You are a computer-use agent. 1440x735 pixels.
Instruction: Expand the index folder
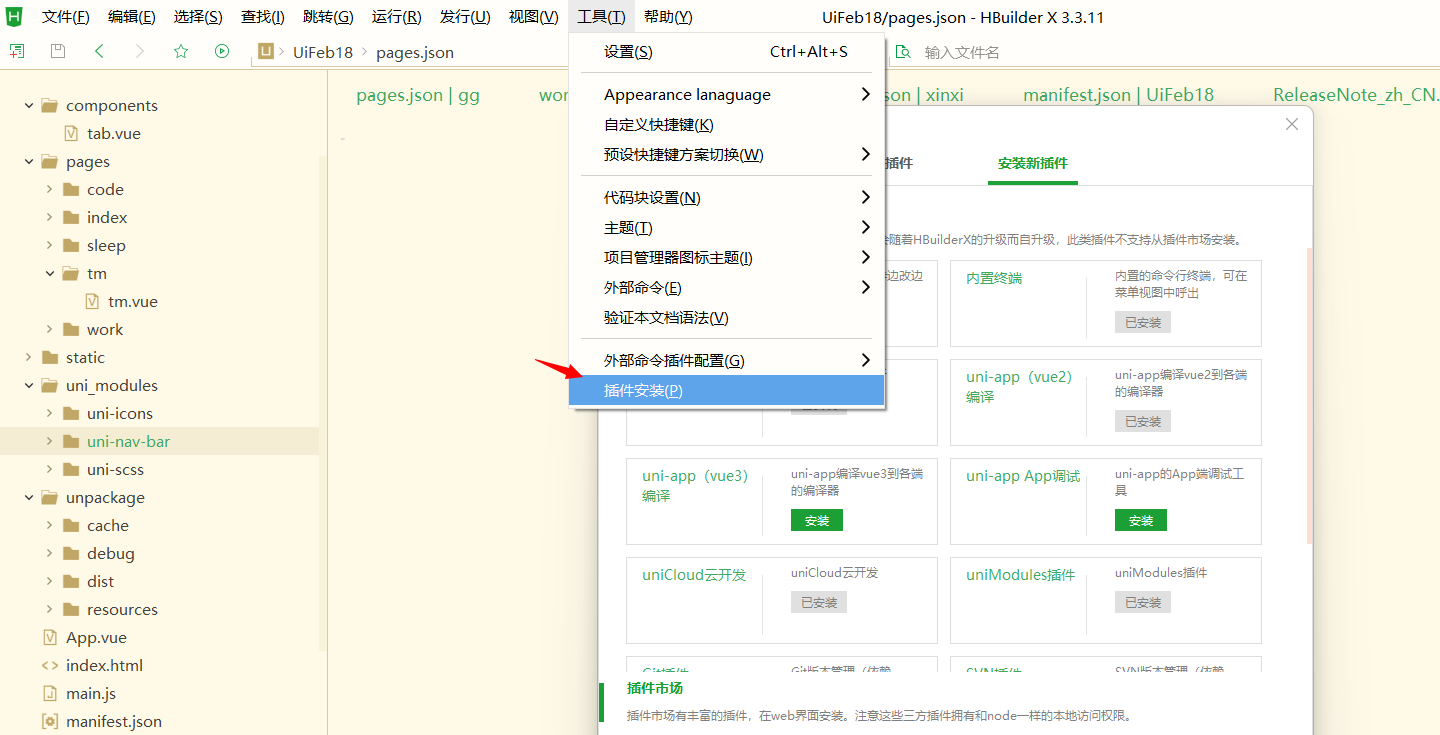49,217
